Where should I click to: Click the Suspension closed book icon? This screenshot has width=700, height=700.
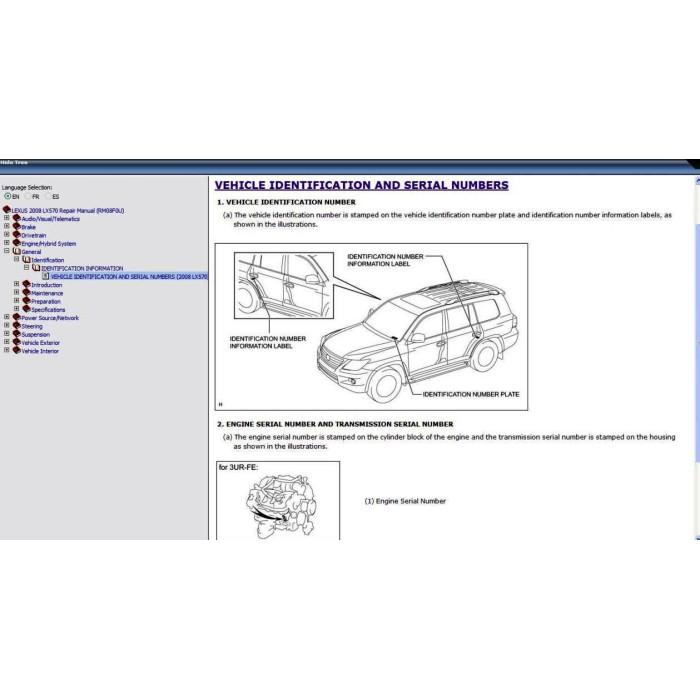[x=17, y=334]
